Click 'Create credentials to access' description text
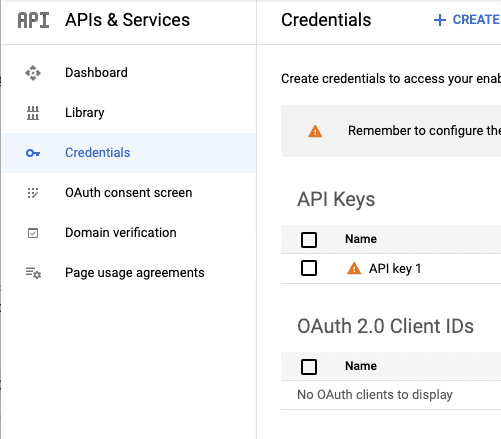Image resolution: width=501 pixels, height=439 pixels. 391,79
